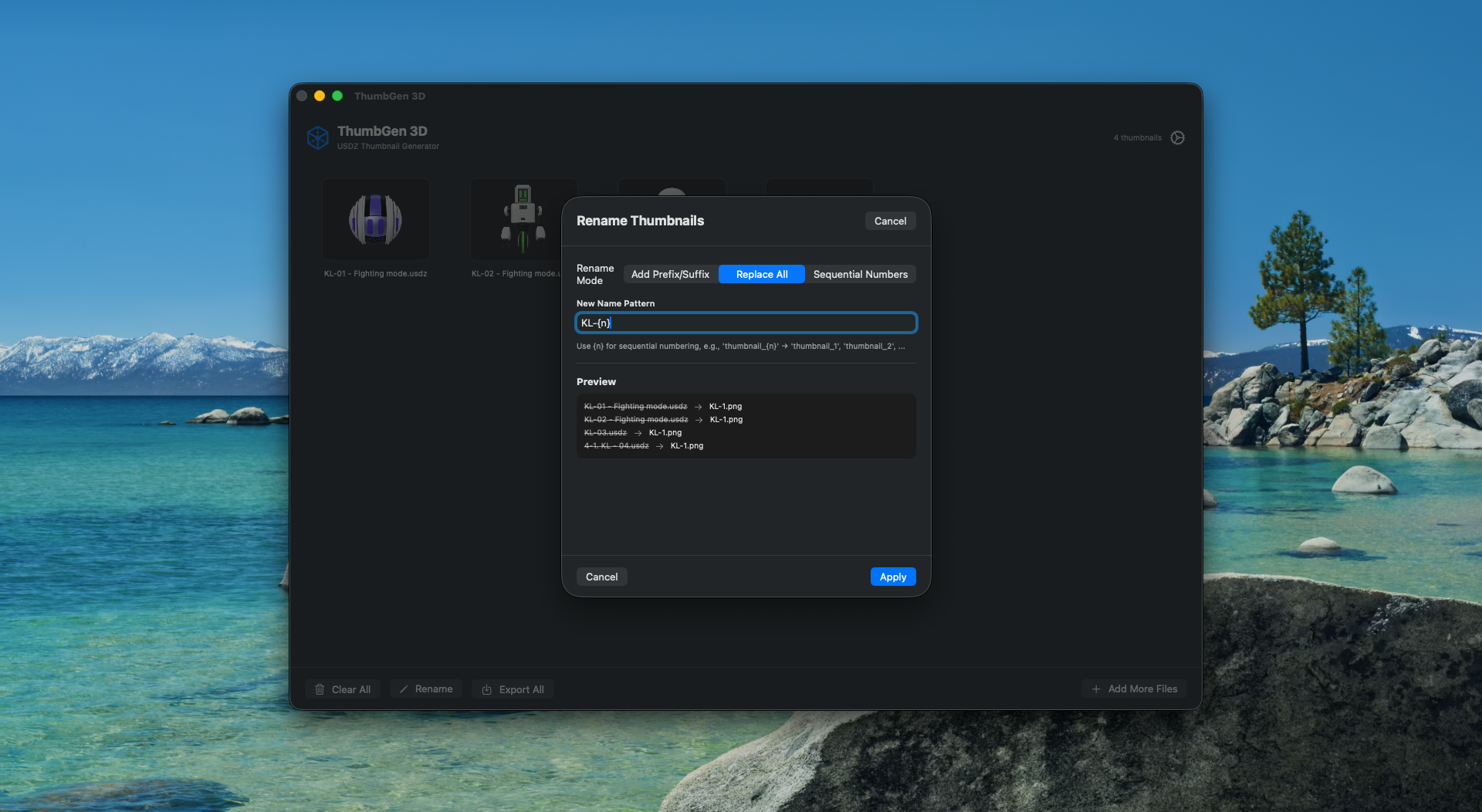This screenshot has width=1482, height=812.
Task: Click the Add More Files button
Action: (x=1134, y=689)
